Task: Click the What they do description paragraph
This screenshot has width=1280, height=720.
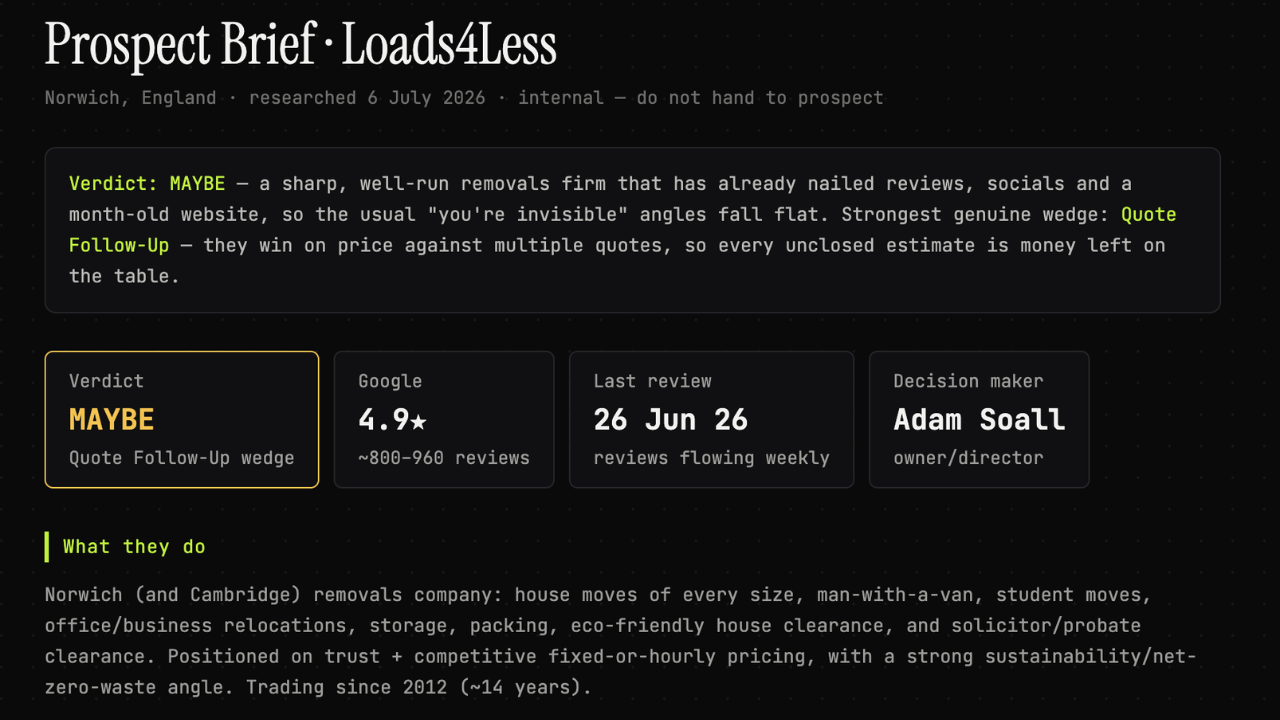Action: [621, 641]
